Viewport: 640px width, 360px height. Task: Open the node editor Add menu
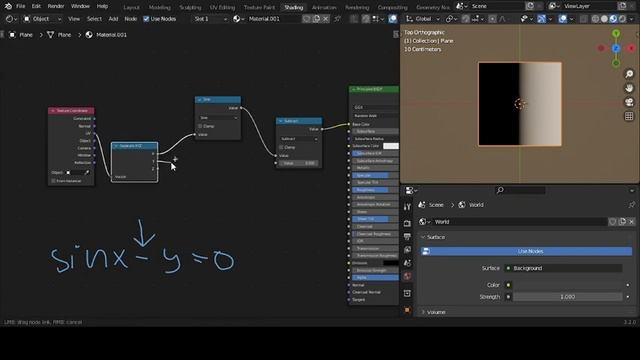[x=113, y=19]
